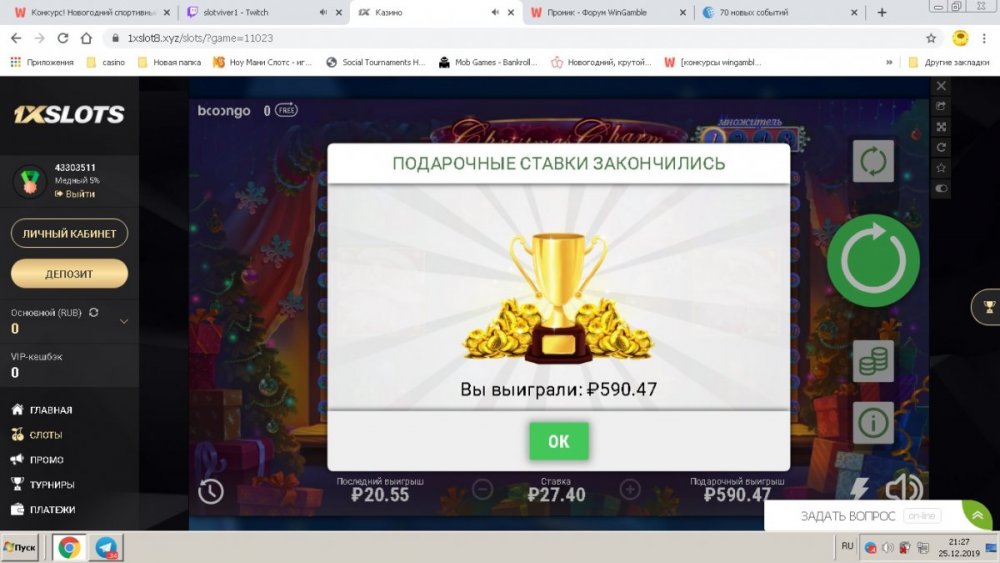This screenshot has height=563, width=1000.
Task: Refresh the main balance icon
Action: 94,312
